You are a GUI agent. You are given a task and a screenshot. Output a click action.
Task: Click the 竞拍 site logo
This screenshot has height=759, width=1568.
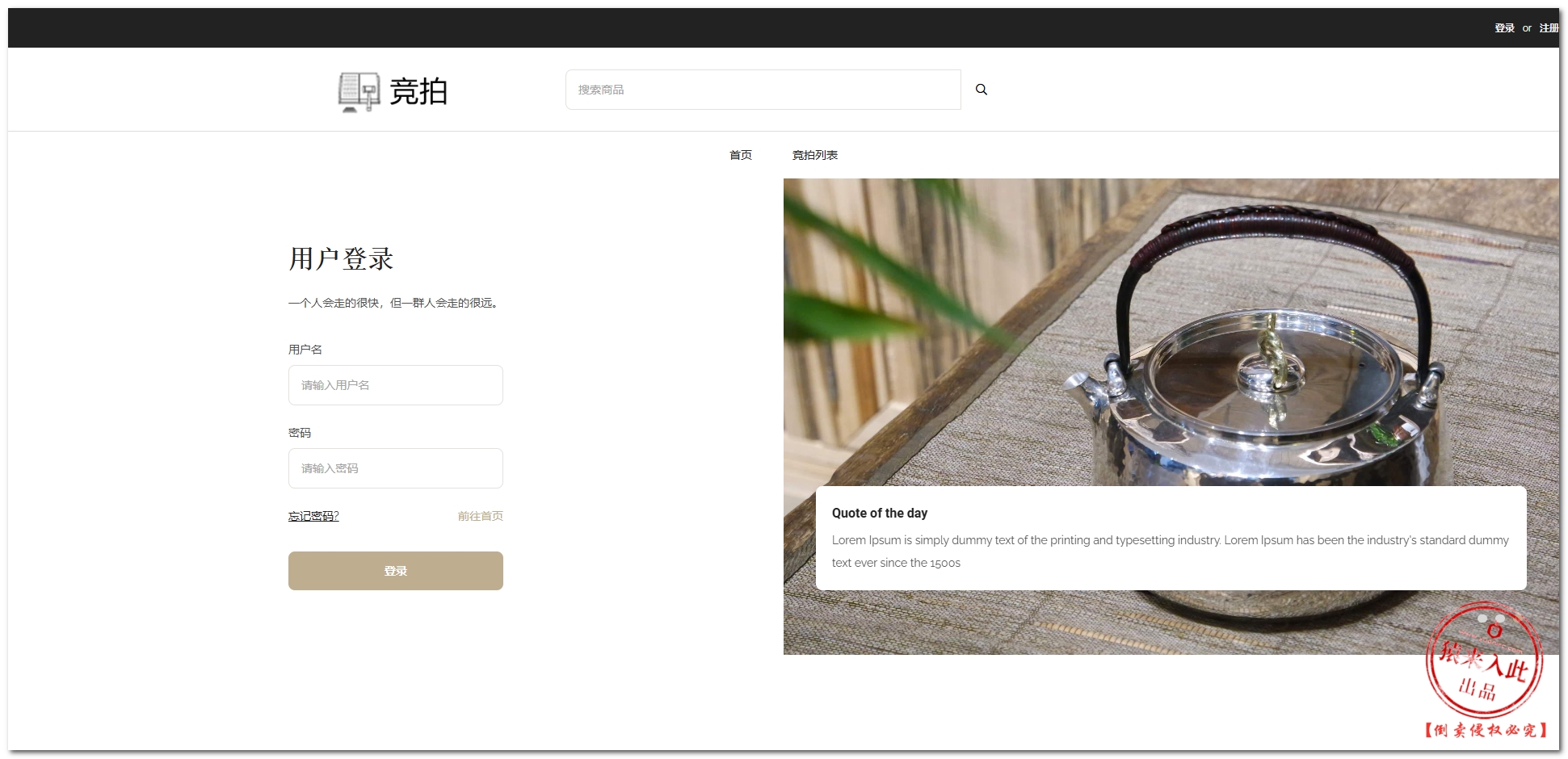tap(393, 91)
